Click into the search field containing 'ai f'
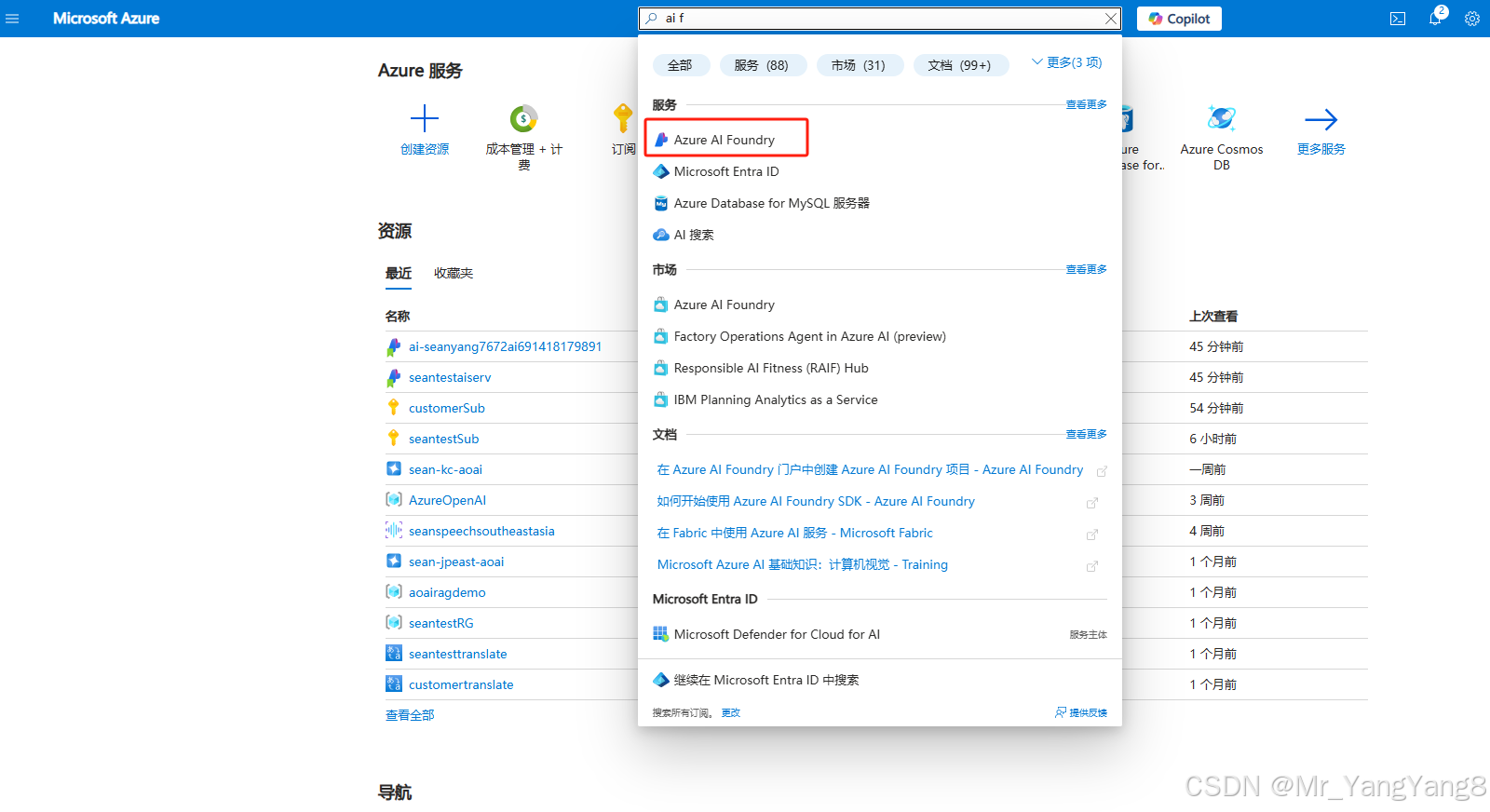This screenshot has height=812, width=1490. coord(880,19)
